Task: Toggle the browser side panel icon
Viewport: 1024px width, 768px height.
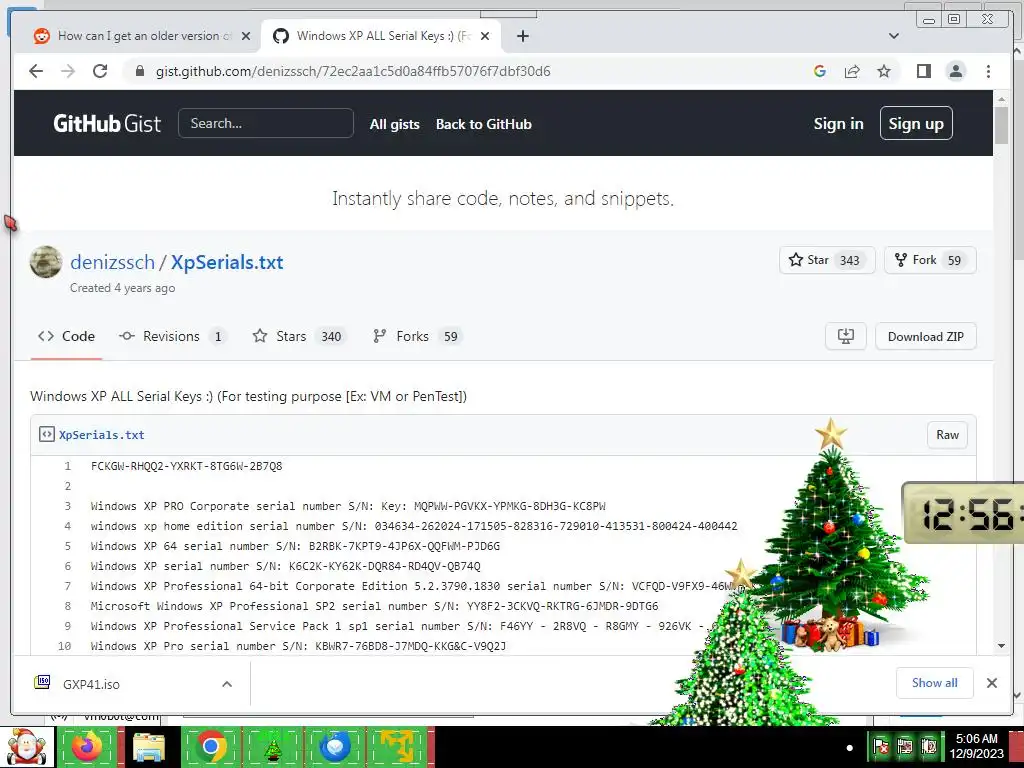Action: coord(923,71)
